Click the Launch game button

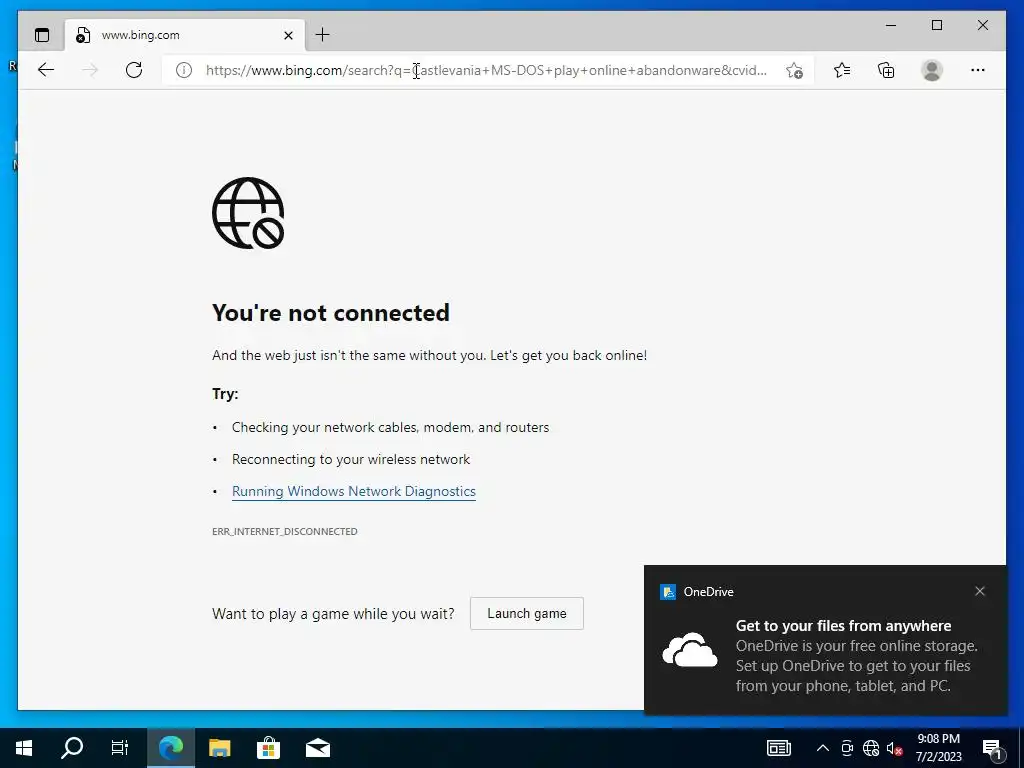point(526,613)
